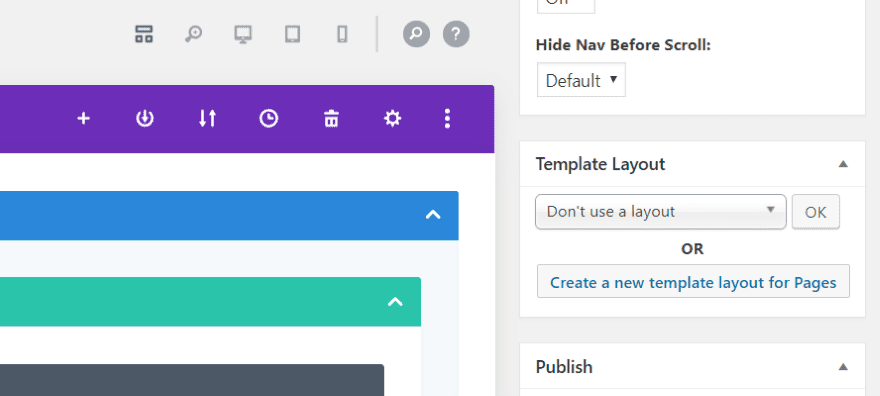This screenshot has height=396, width=880.
Task: Open the Don't use a layout dropdown
Action: (x=661, y=212)
